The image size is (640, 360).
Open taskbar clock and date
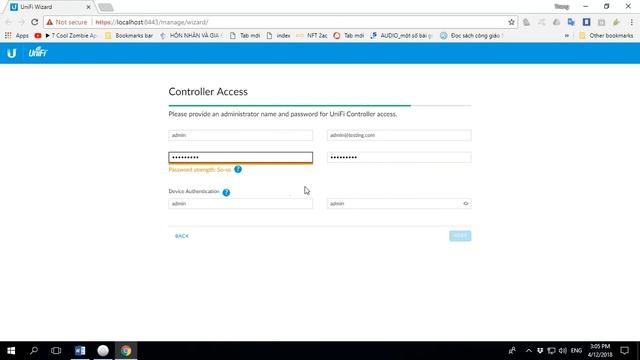pyautogui.click(x=600, y=351)
